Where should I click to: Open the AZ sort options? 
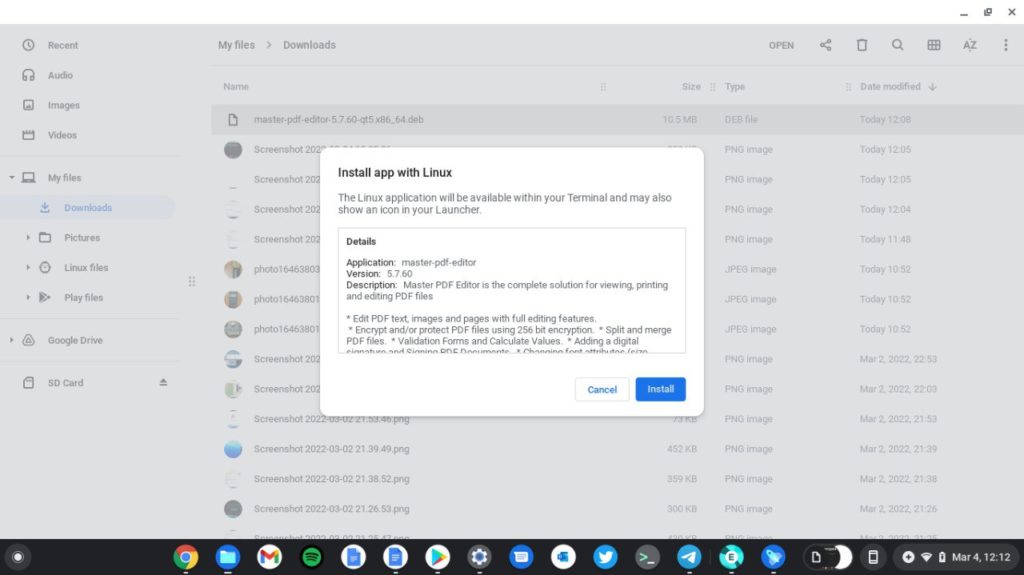coord(969,44)
